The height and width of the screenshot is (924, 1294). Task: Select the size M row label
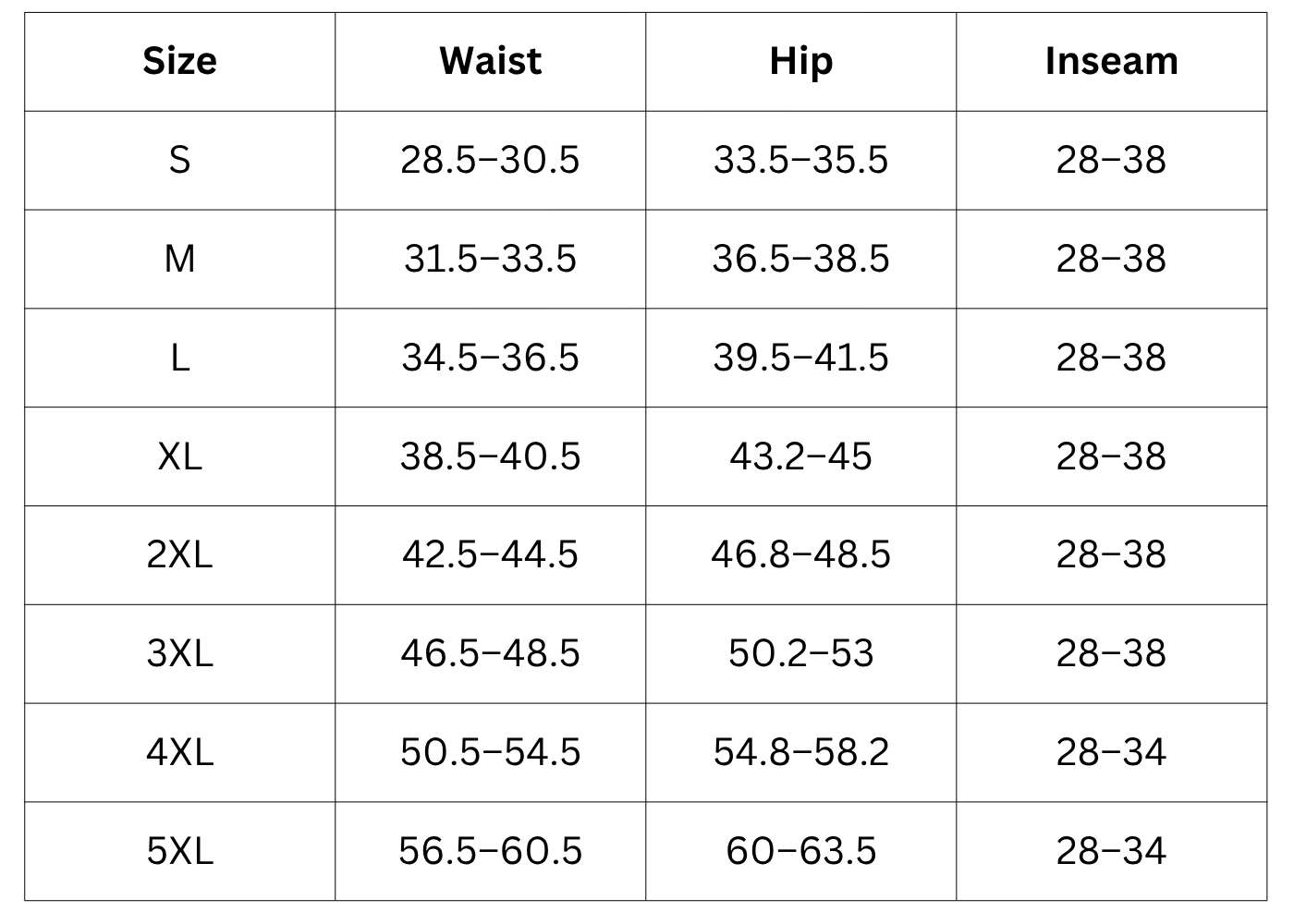click(179, 259)
